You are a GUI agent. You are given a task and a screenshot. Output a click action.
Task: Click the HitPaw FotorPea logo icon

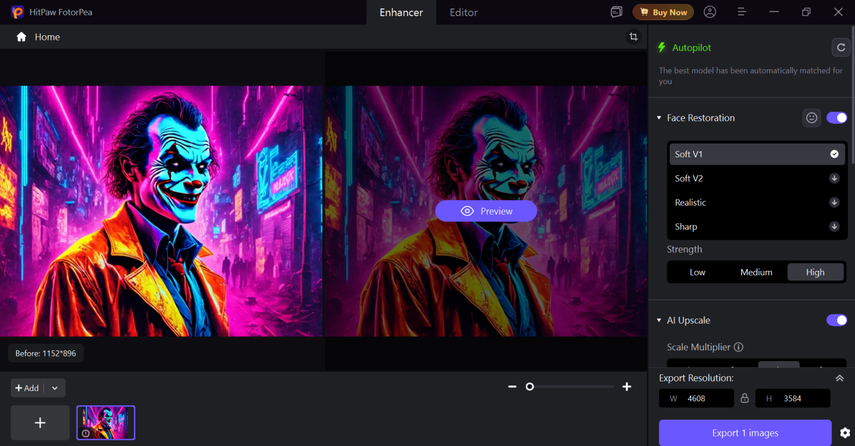click(17, 12)
